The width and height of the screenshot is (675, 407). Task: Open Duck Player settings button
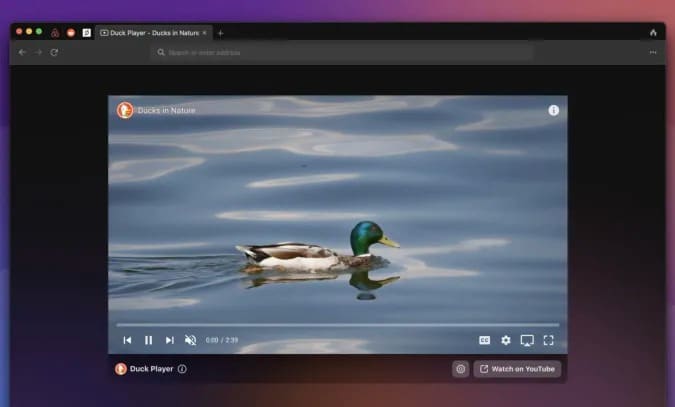pyautogui.click(x=460, y=369)
